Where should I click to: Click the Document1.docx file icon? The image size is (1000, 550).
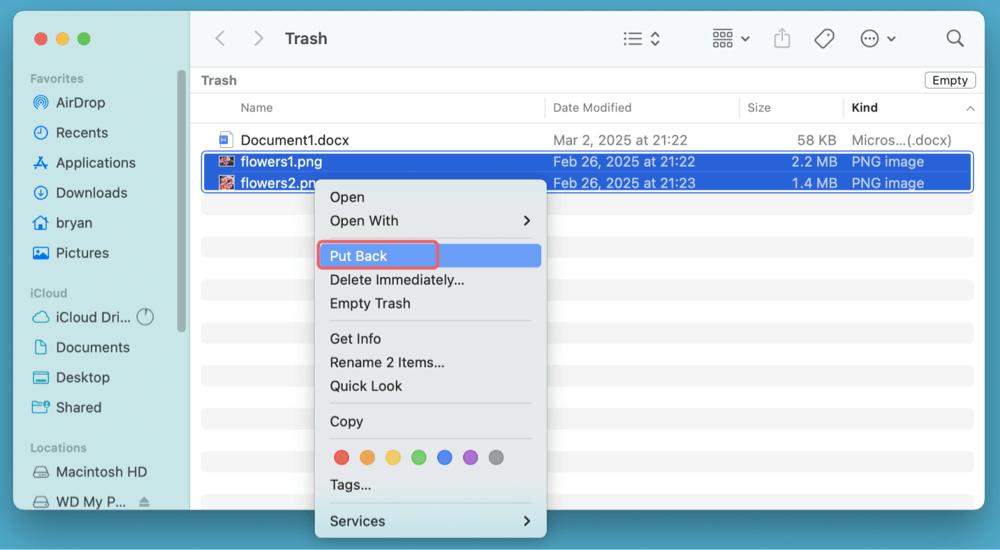point(226,139)
